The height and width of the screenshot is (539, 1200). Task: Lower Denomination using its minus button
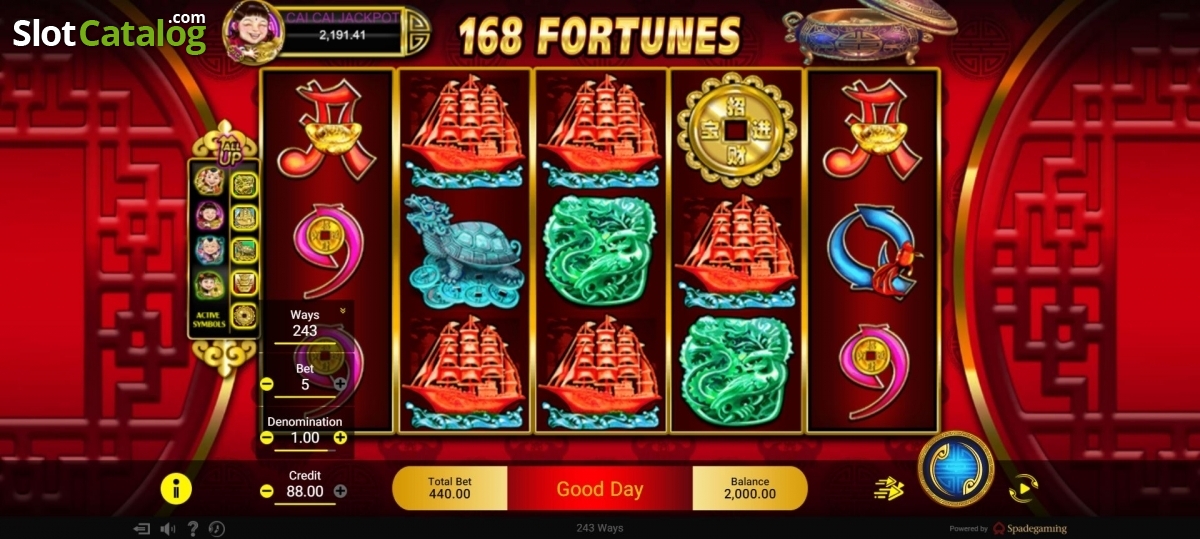click(267, 437)
